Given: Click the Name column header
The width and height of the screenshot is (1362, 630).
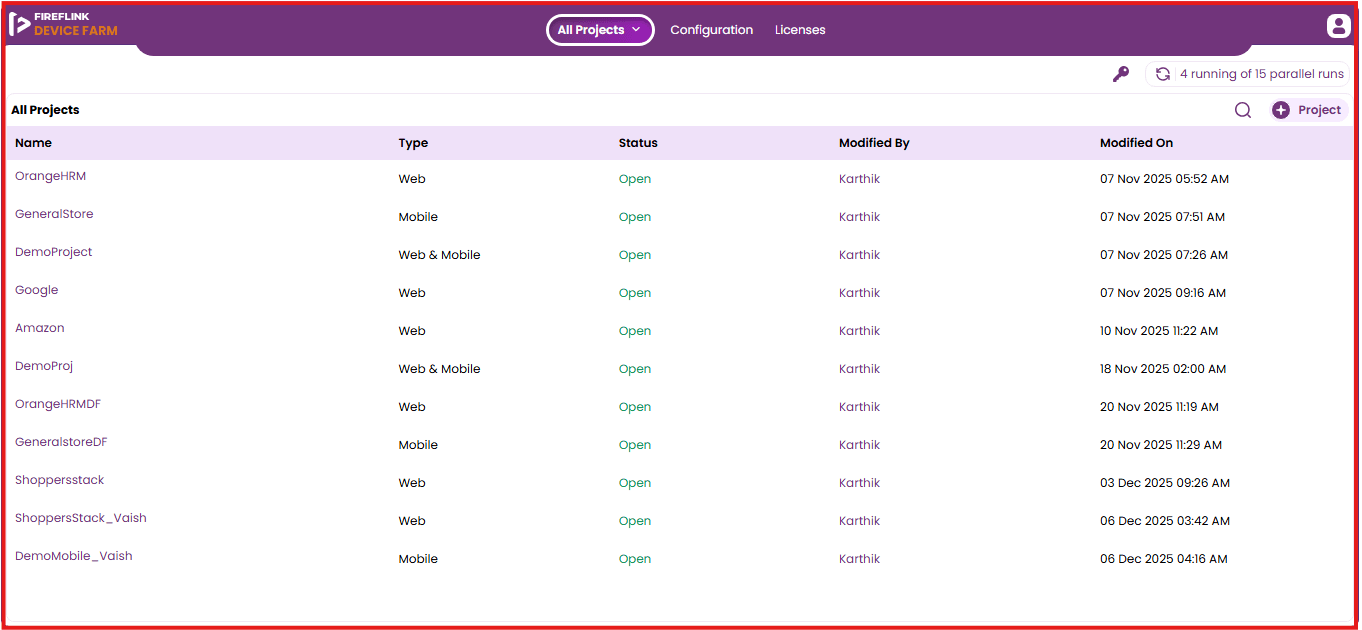Looking at the screenshot, I should click(33, 143).
